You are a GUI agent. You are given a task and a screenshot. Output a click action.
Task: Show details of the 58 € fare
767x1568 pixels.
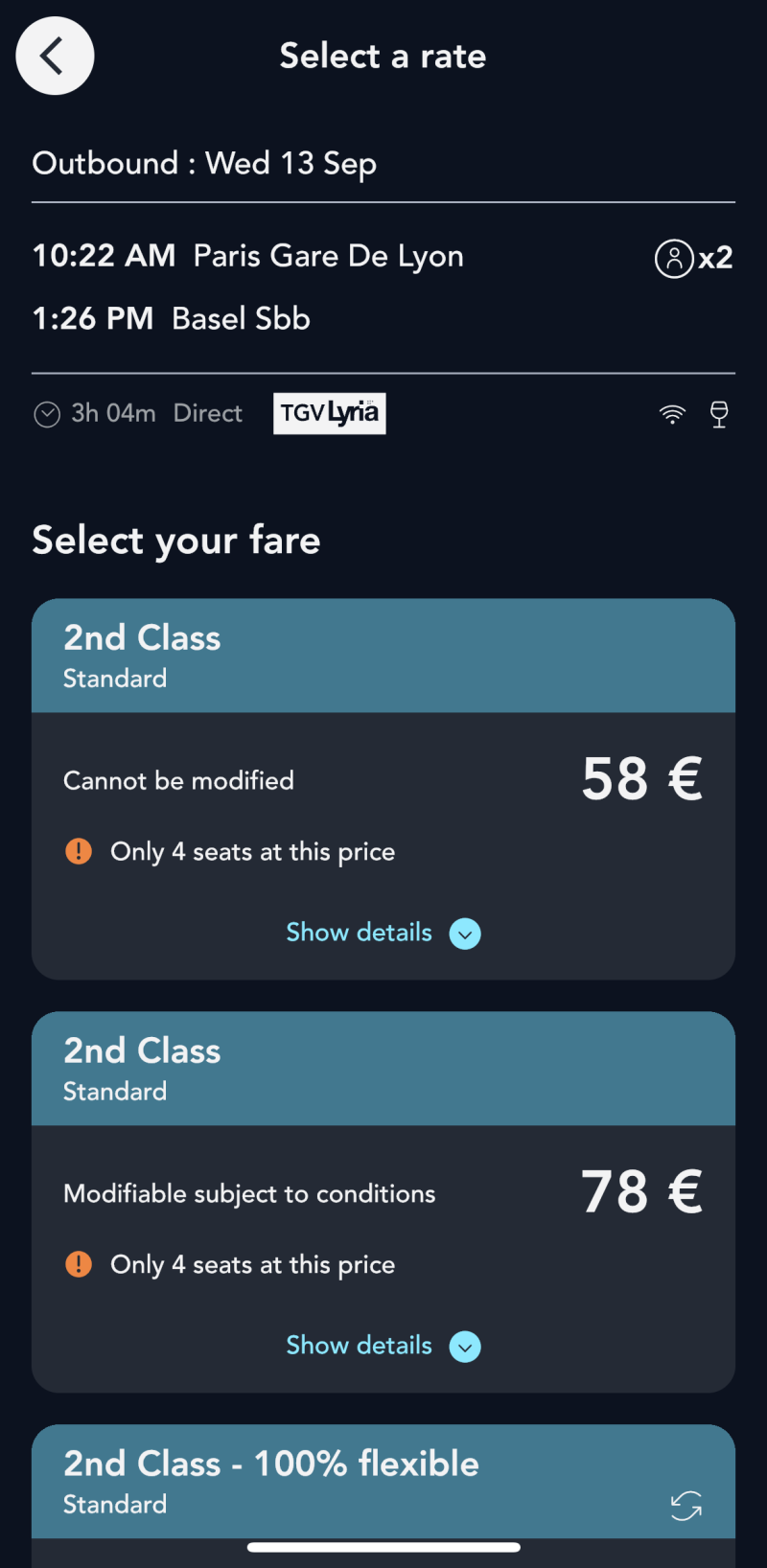click(x=360, y=933)
